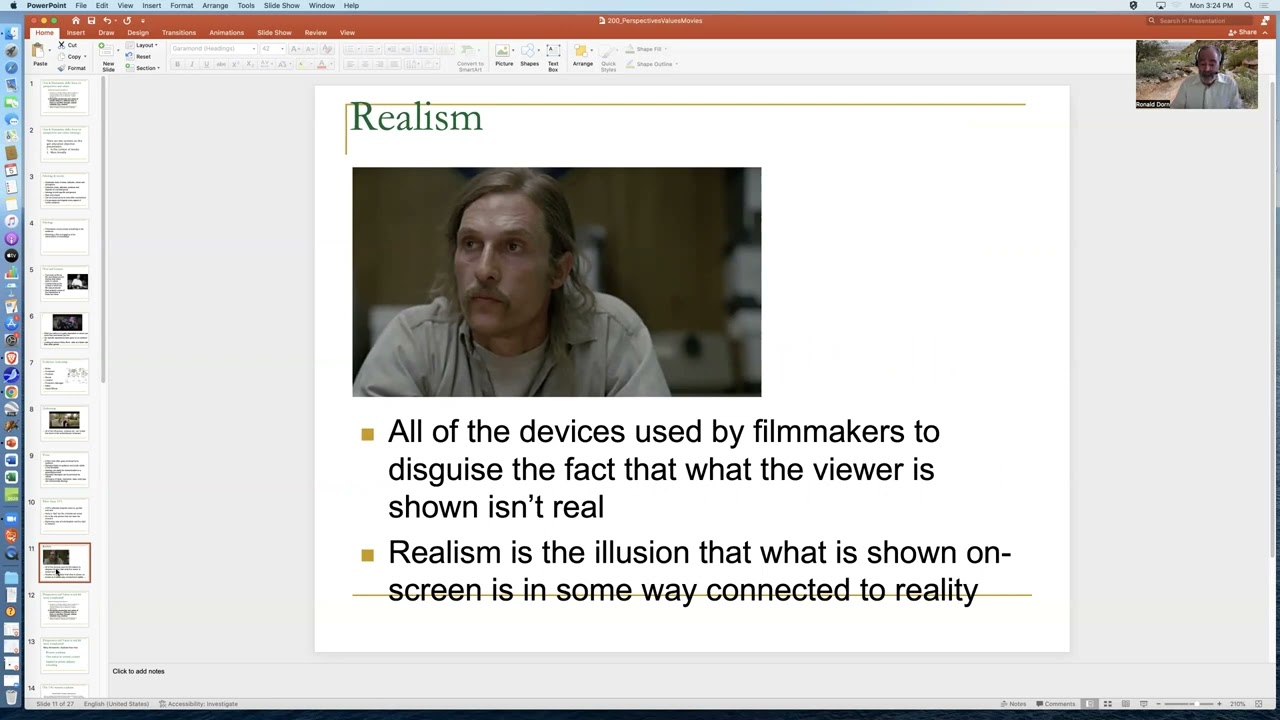Viewport: 1280px width, 720px height.
Task: Open the Trash in the Dock
Action: coord(11,698)
